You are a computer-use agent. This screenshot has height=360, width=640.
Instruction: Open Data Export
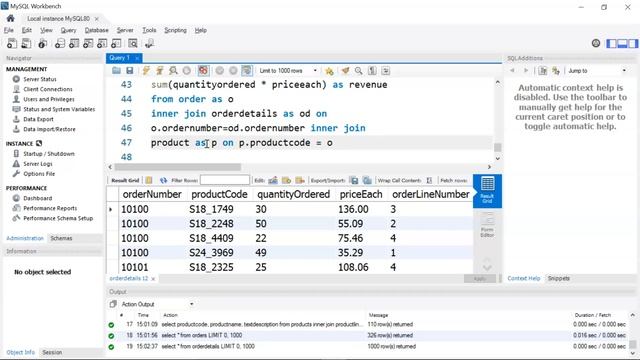[x=38, y=119]
